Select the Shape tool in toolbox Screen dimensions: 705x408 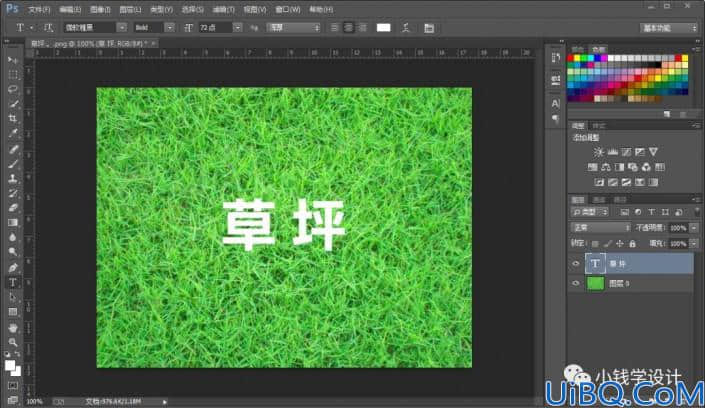pos(13,312)
